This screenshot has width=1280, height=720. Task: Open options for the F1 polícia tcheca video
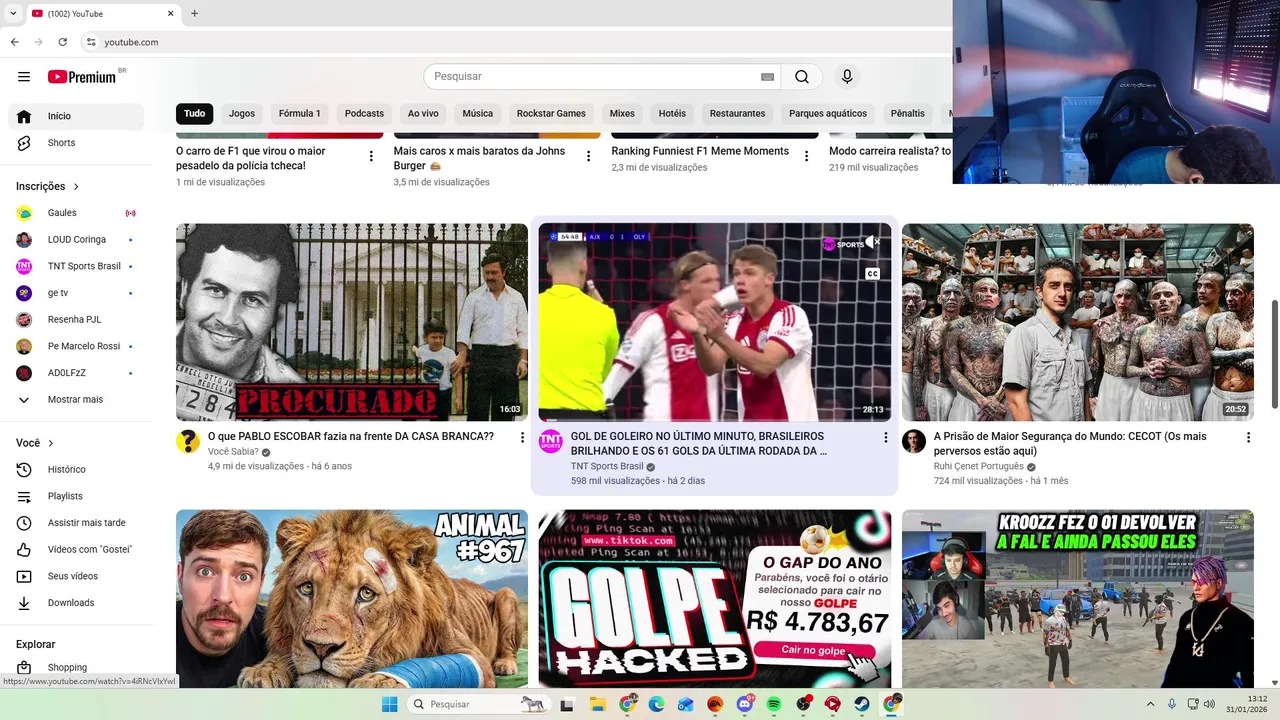[x=371, y=156]
